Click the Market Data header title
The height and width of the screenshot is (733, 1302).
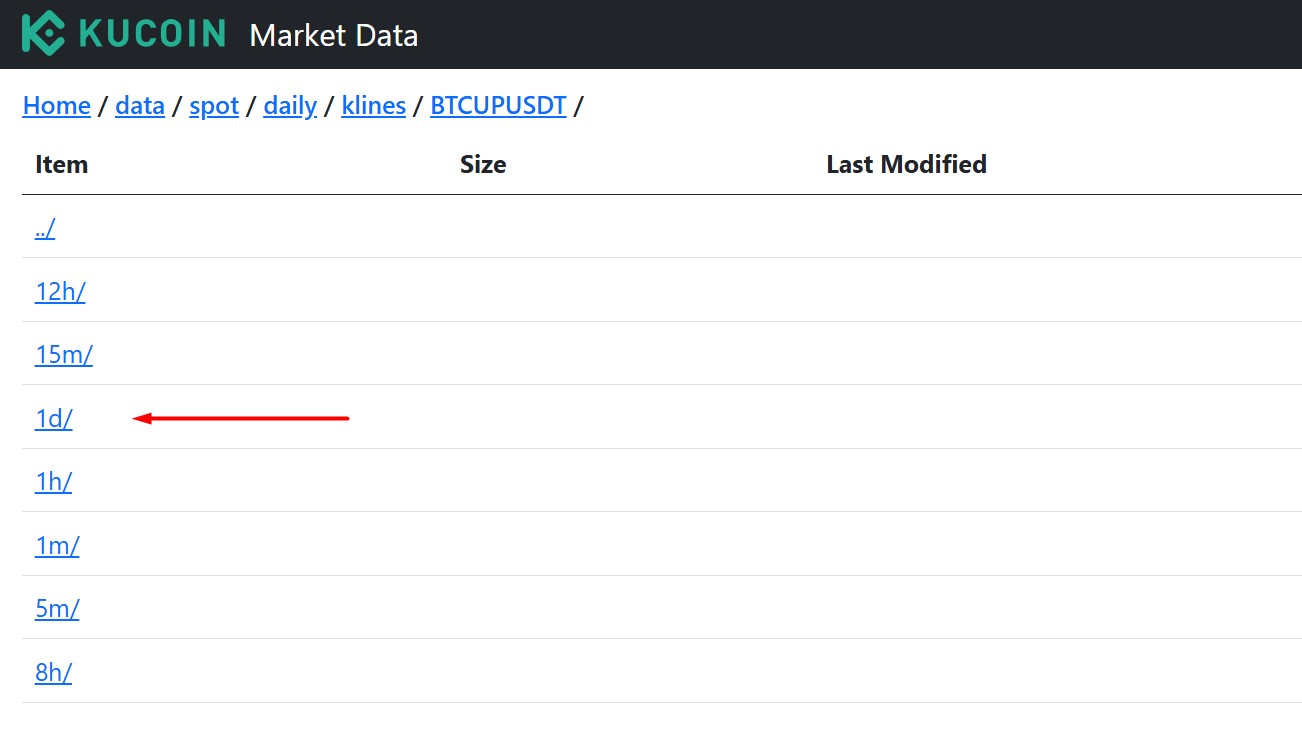pos(334,36)
